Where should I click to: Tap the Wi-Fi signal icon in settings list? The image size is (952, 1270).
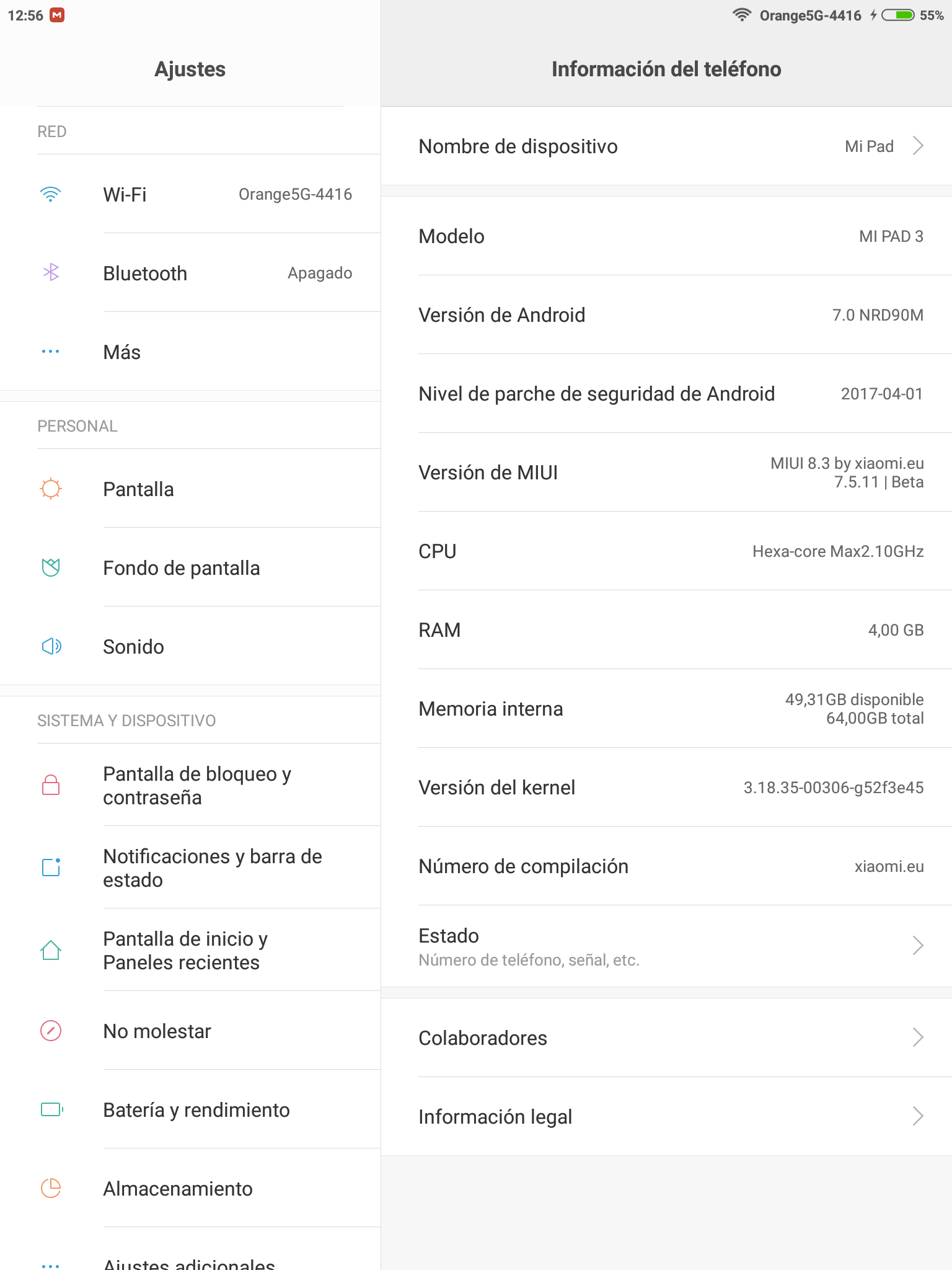[50, 194]
